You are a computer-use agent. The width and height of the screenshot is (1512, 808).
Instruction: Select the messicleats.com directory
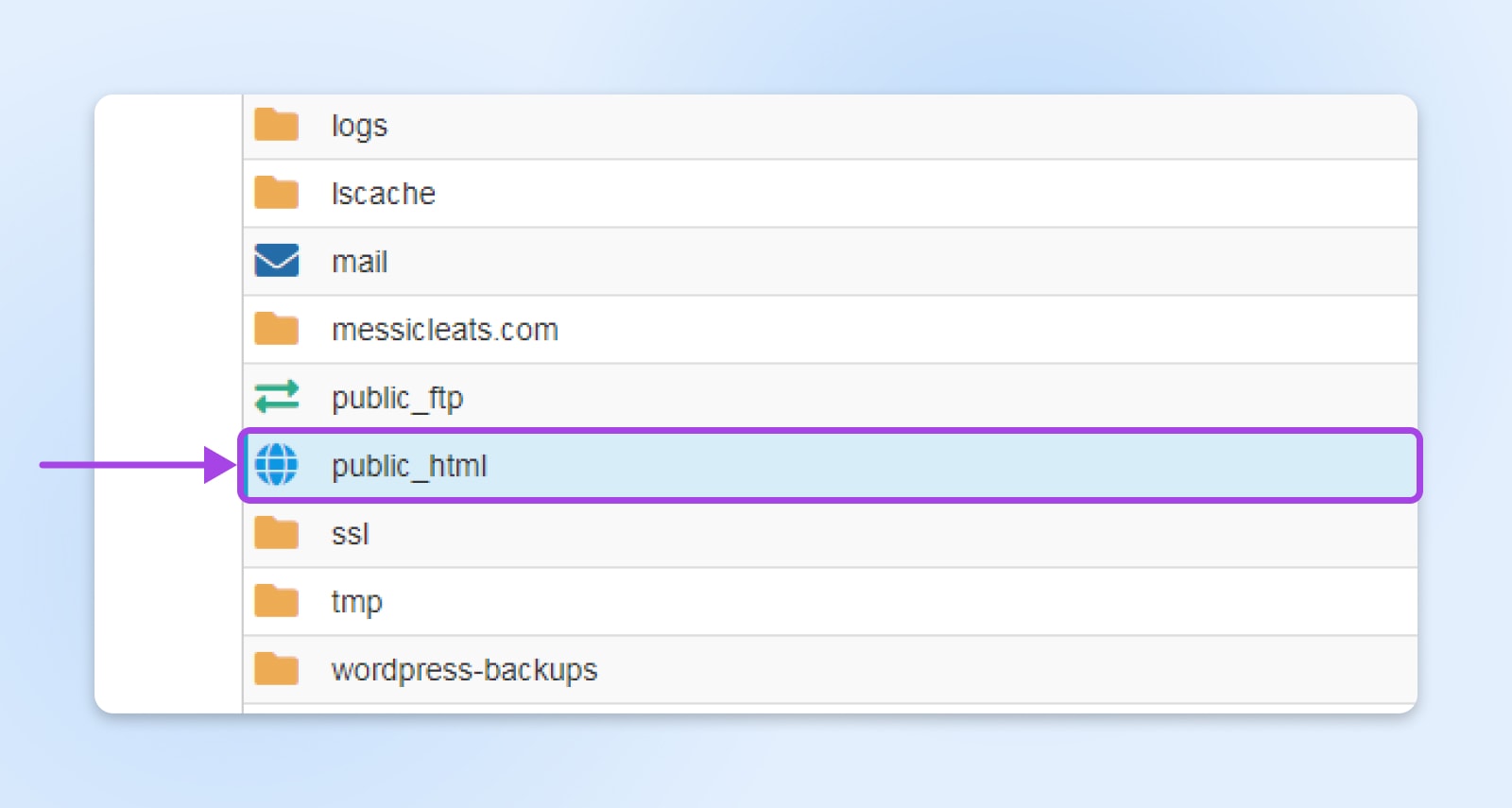tap(444, 329)
